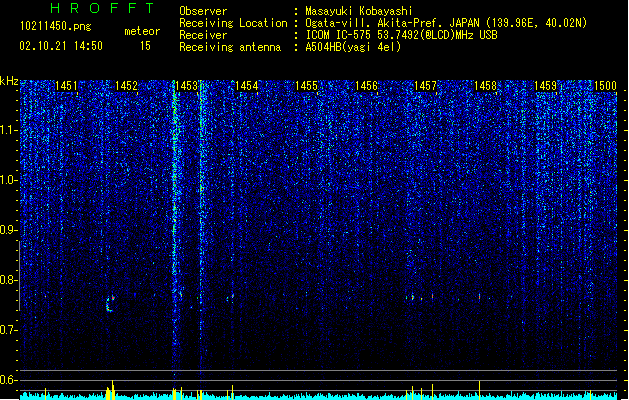Click the meteor label
Screen dimensions: 629x400
point(142,31)
